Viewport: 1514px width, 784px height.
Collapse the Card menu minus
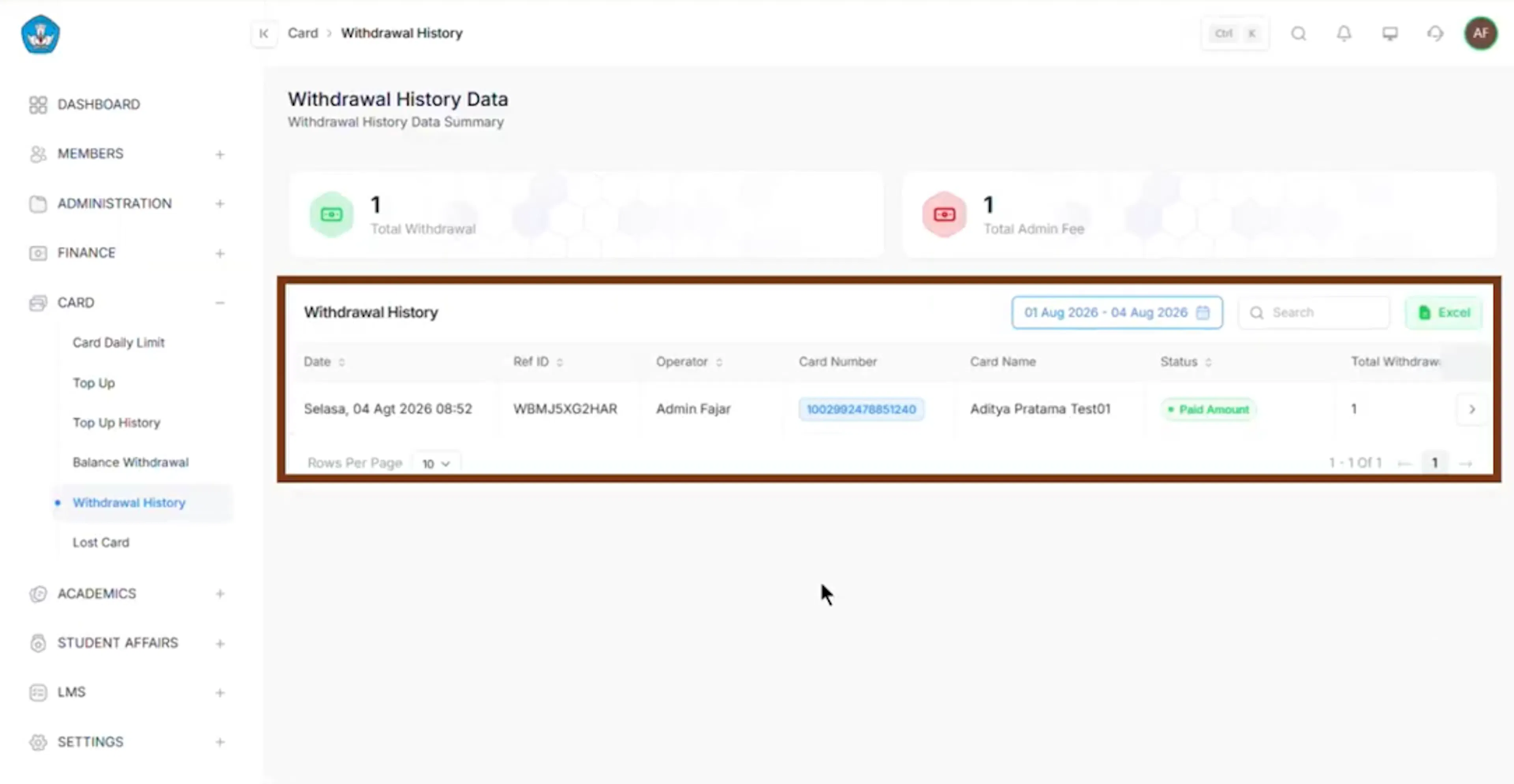click(220, 303)
